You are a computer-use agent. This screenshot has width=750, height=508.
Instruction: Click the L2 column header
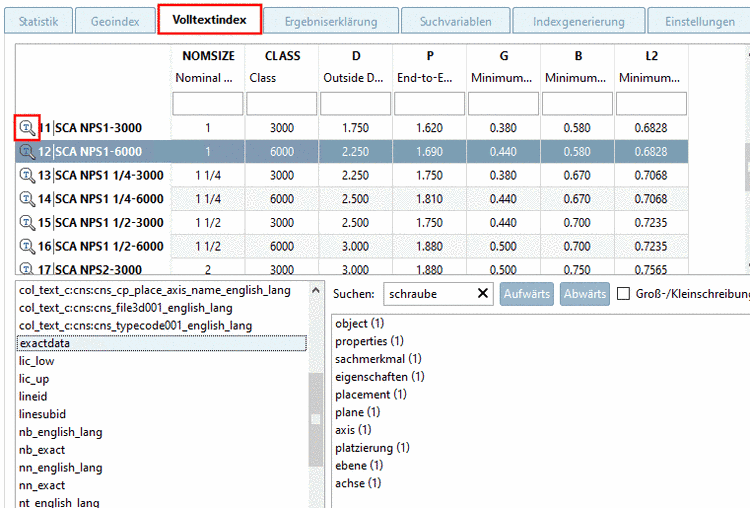(x=651, y=56)
